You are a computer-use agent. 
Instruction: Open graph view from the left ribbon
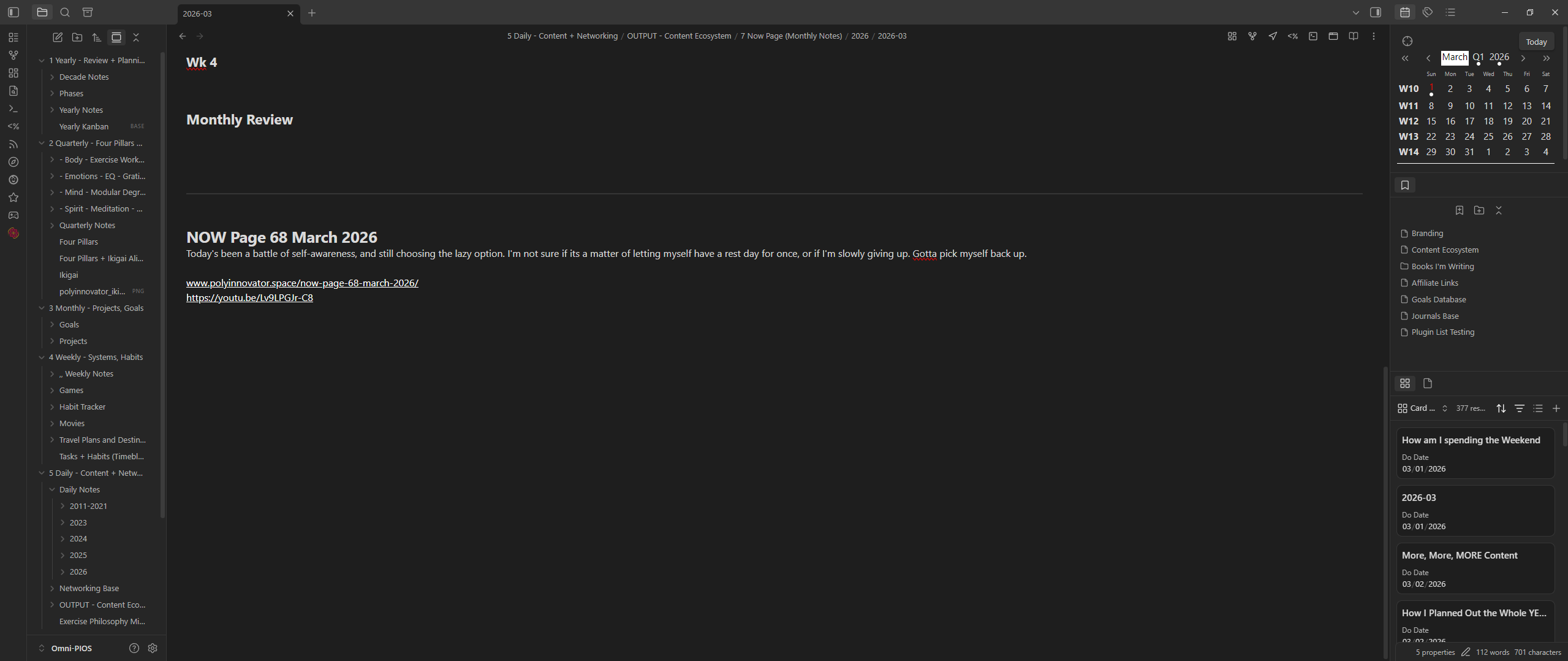coord(13,55)
